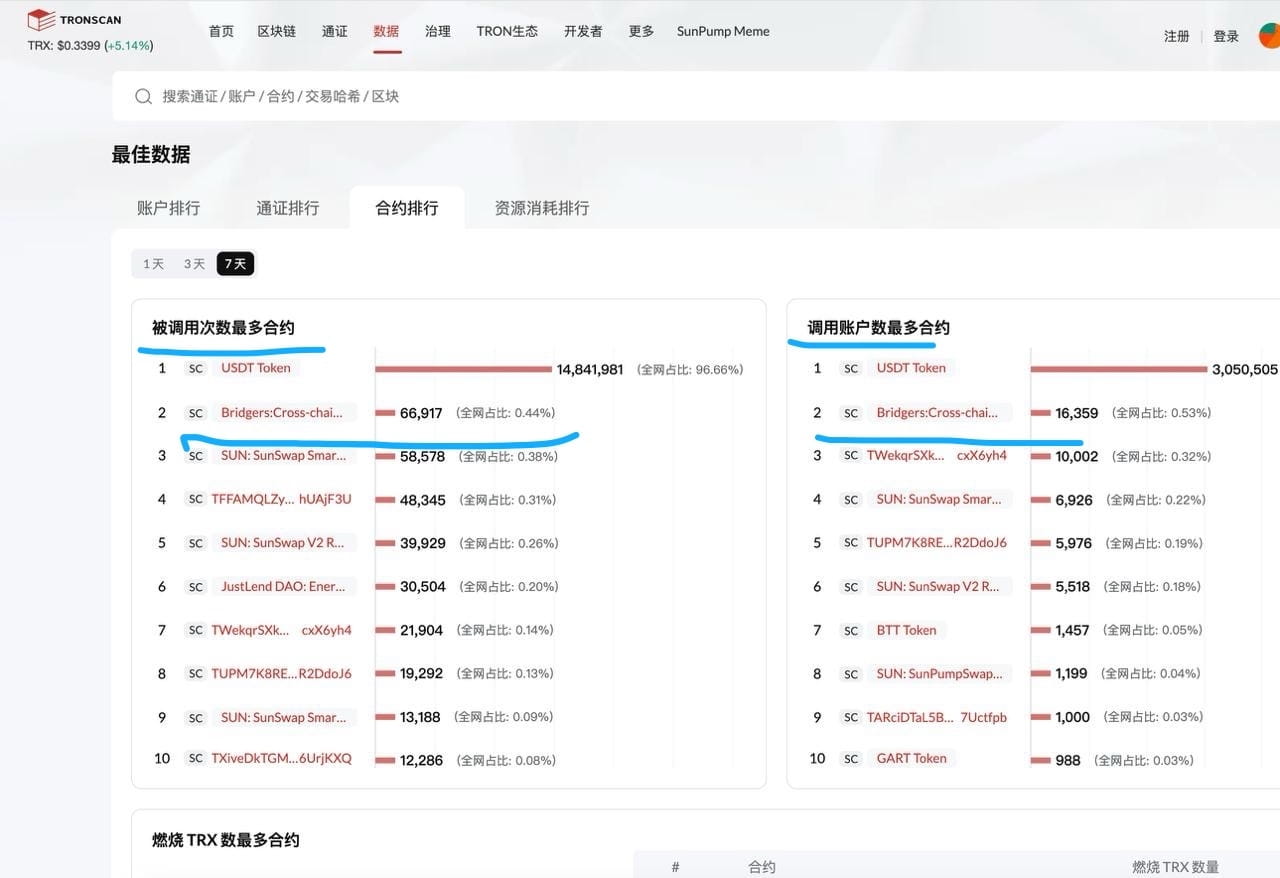Select the 合约排行 tab
The height and width of the screenshot is (878, 1280).
pyautogui.click(x=407, y=208)
